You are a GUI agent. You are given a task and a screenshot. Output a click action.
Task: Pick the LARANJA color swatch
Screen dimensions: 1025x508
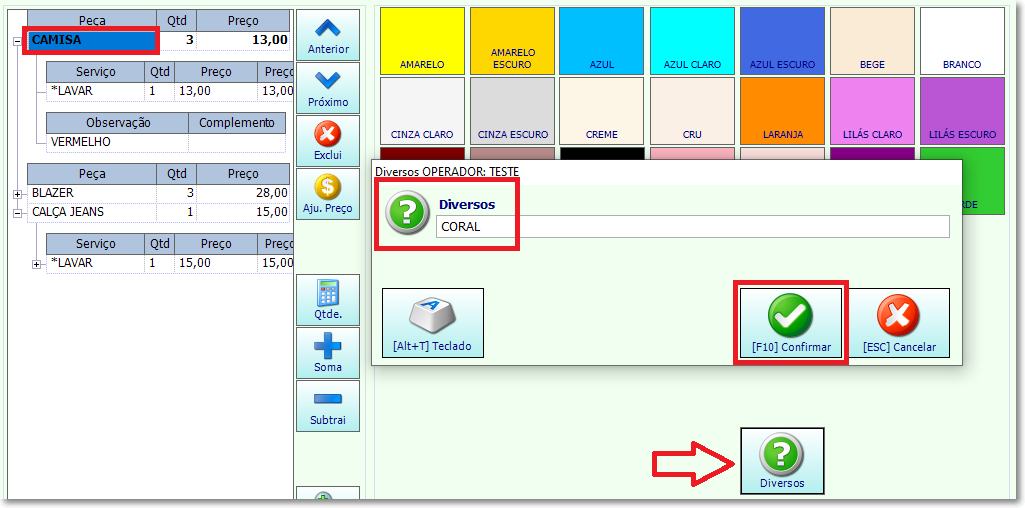click(782, 110)
